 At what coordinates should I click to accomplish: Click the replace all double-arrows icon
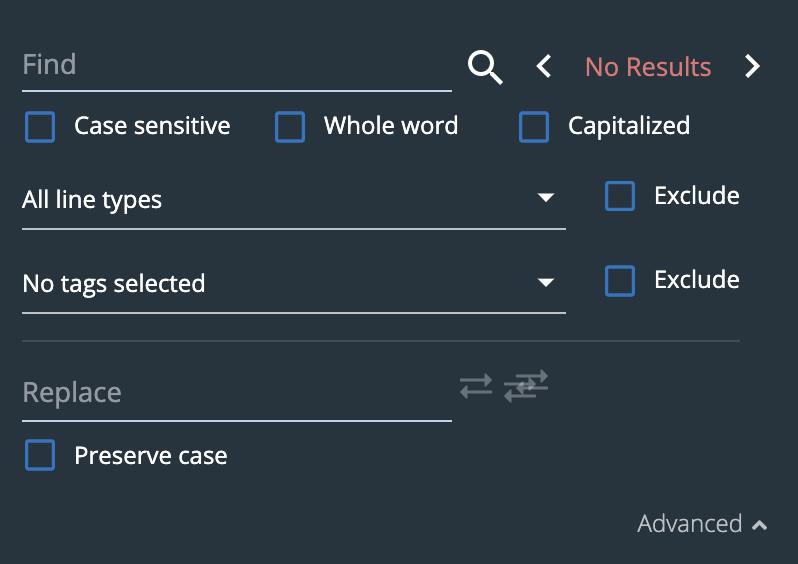tap(526, 386)
